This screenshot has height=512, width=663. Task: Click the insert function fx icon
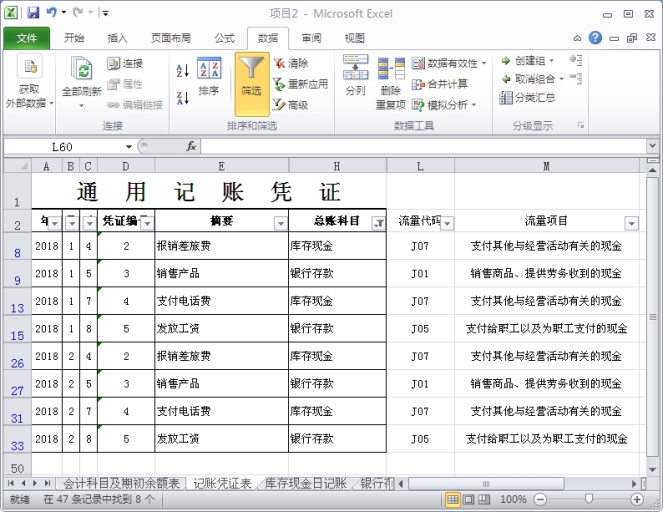pos(191,146)
